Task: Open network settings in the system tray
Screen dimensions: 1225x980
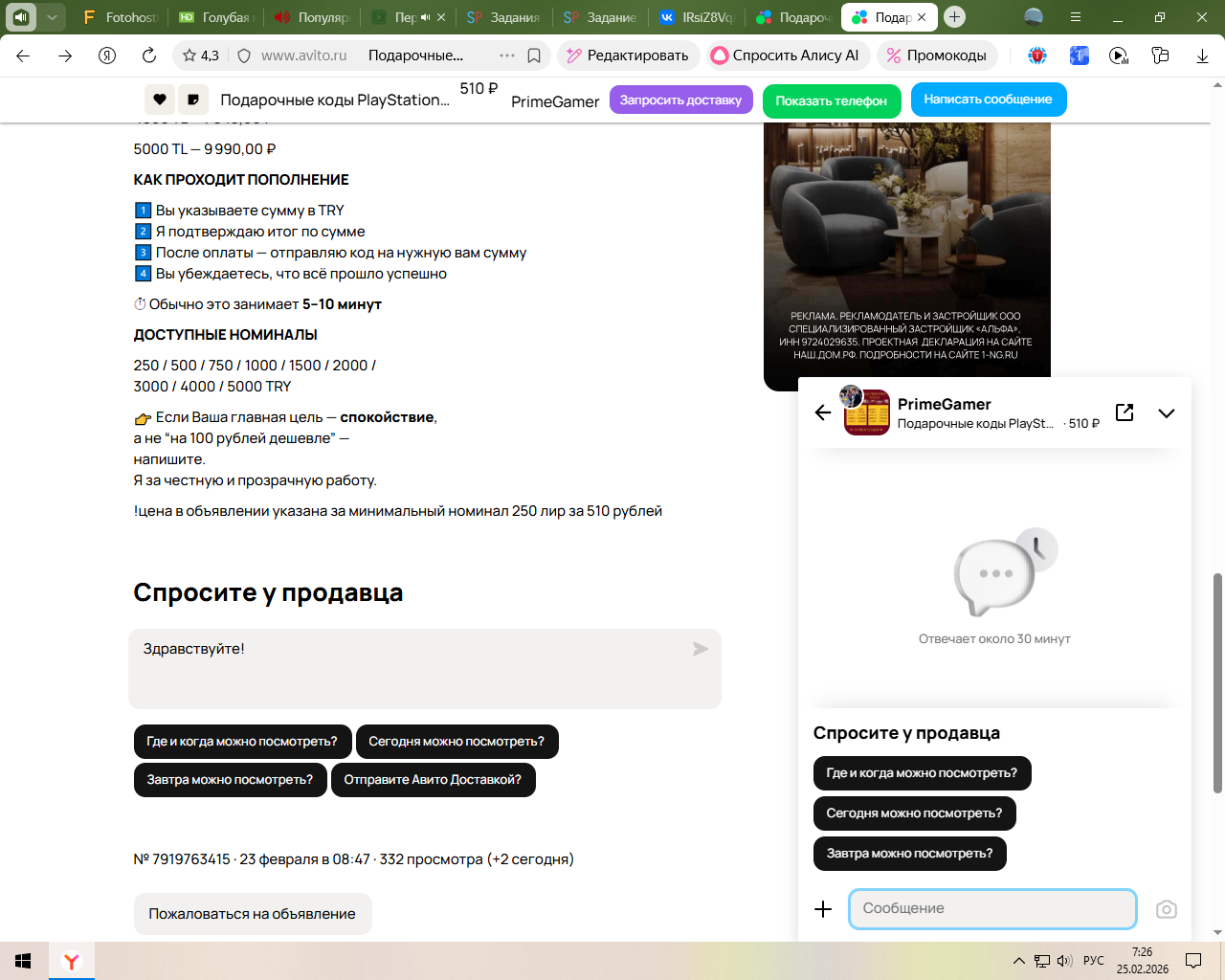Action: coord(1042,961)
